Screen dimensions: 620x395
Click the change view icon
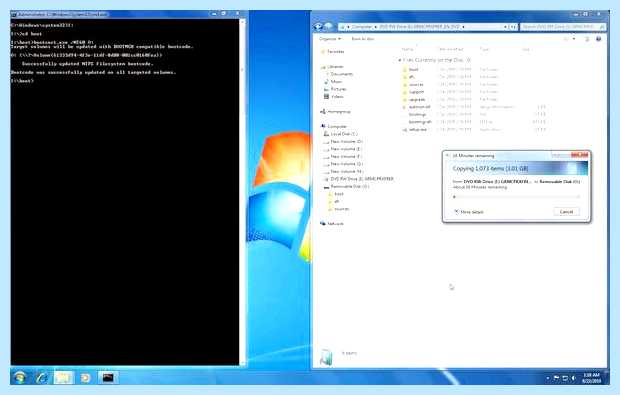point(566,39)
